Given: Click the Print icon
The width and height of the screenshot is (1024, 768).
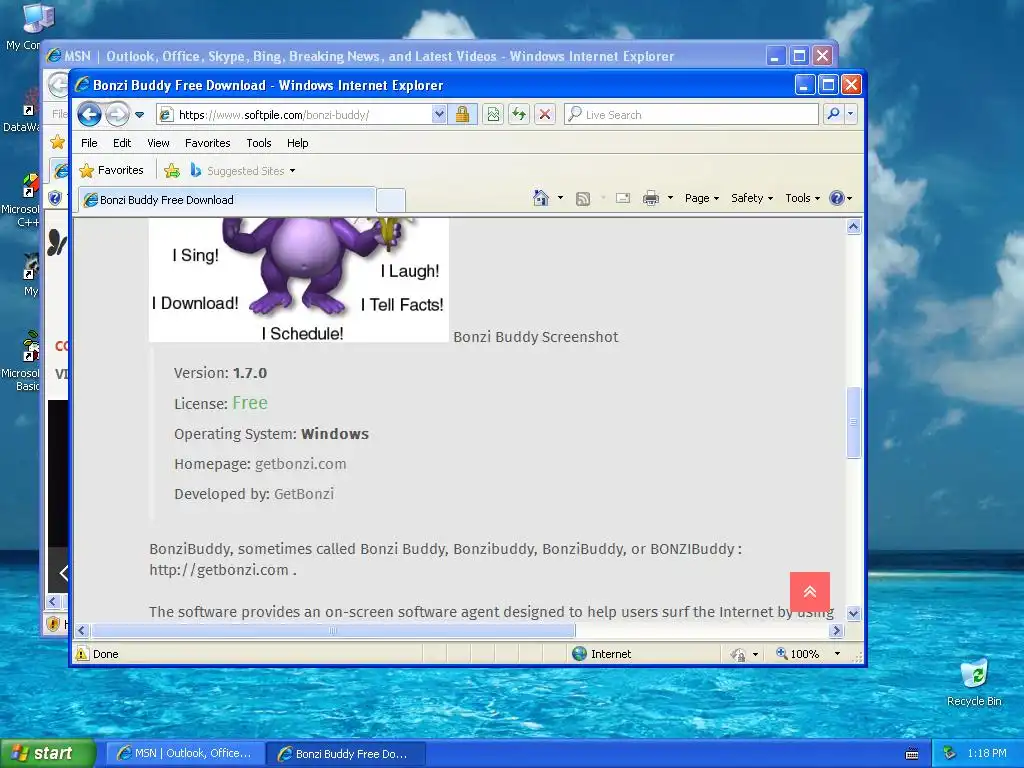Looking at the screenshot, I should tap(651, 198).
